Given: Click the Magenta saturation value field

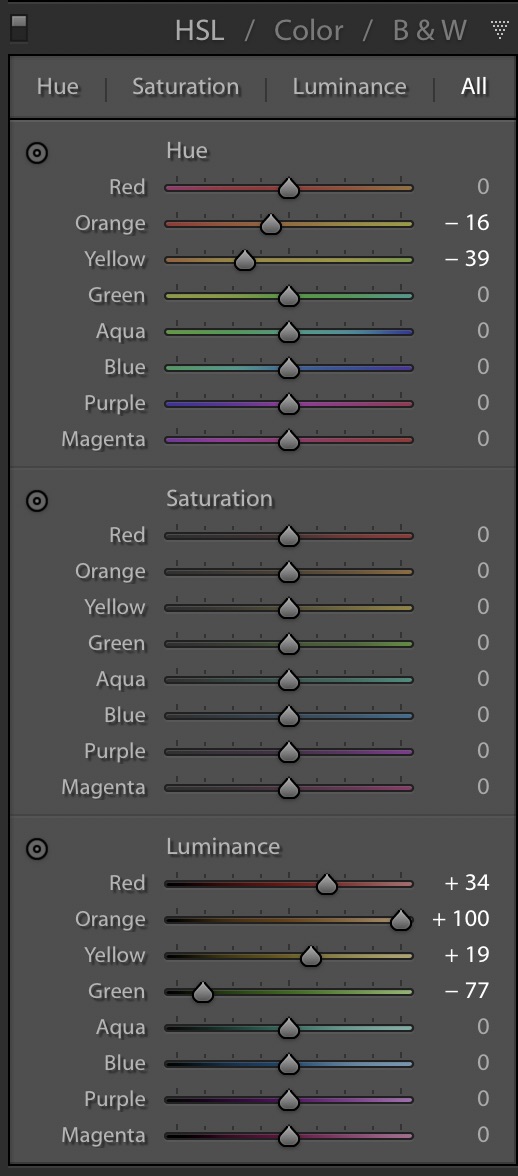Looking at the screenshot, I should point(484,787).
